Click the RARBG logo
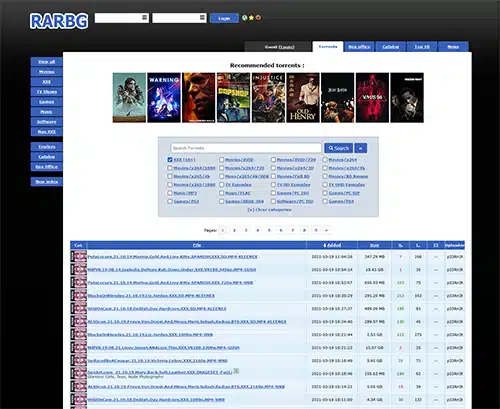The height and width of the screenshot is (409, 500). click(59, 21)
